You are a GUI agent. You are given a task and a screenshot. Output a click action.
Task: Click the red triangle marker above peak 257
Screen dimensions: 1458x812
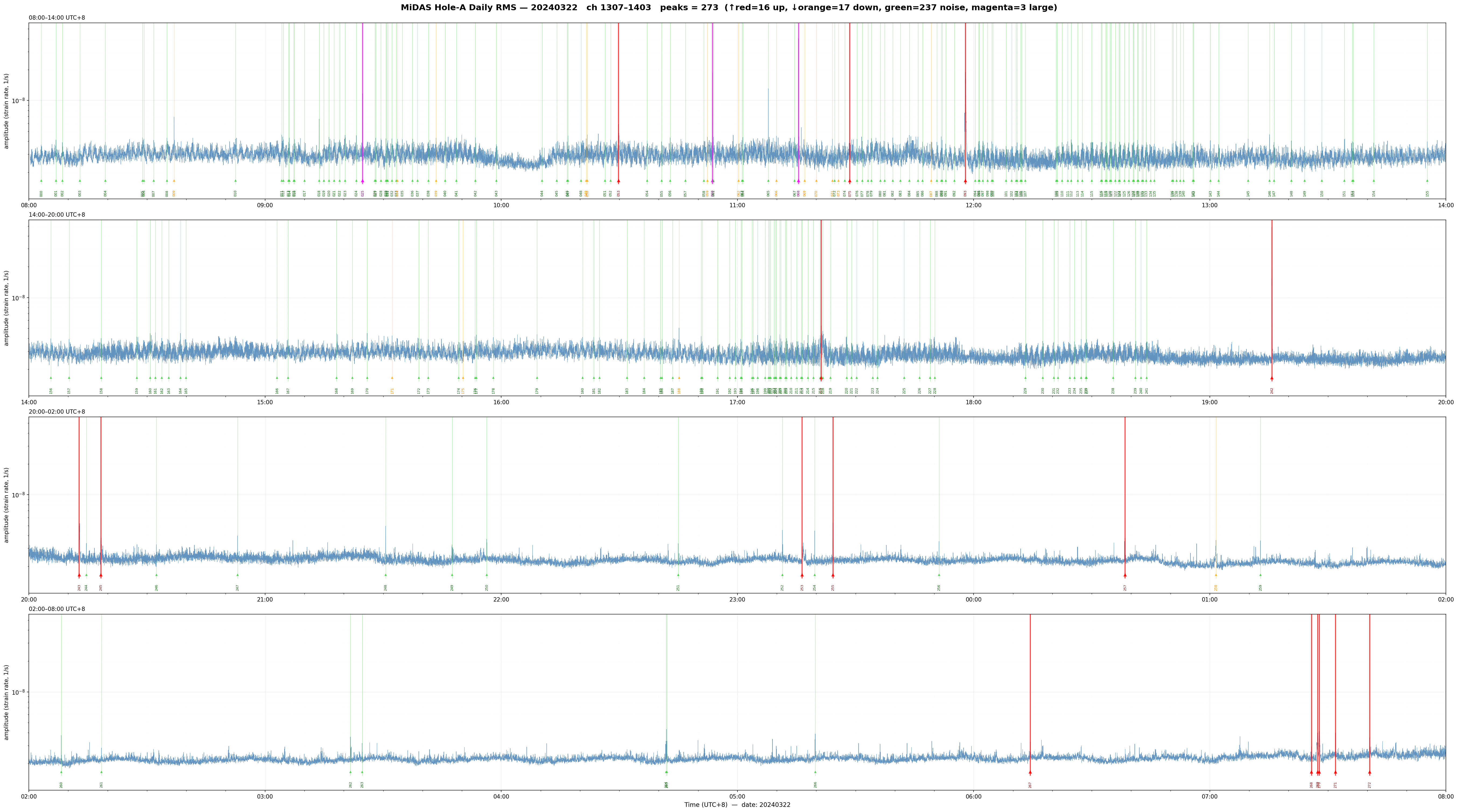(1125, 575)
